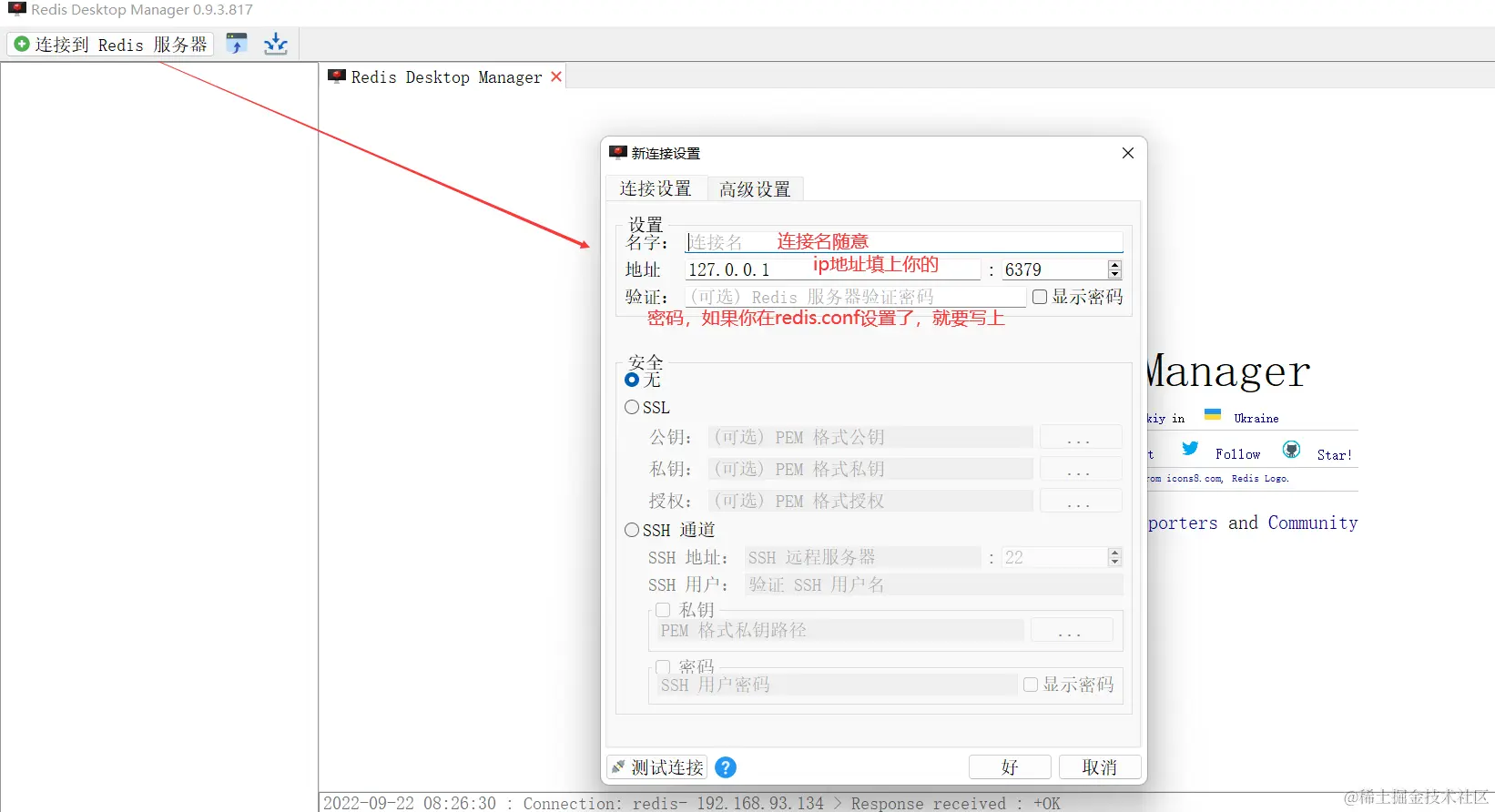
Task: Focus the connection name input field
Action: coord(903,242)
